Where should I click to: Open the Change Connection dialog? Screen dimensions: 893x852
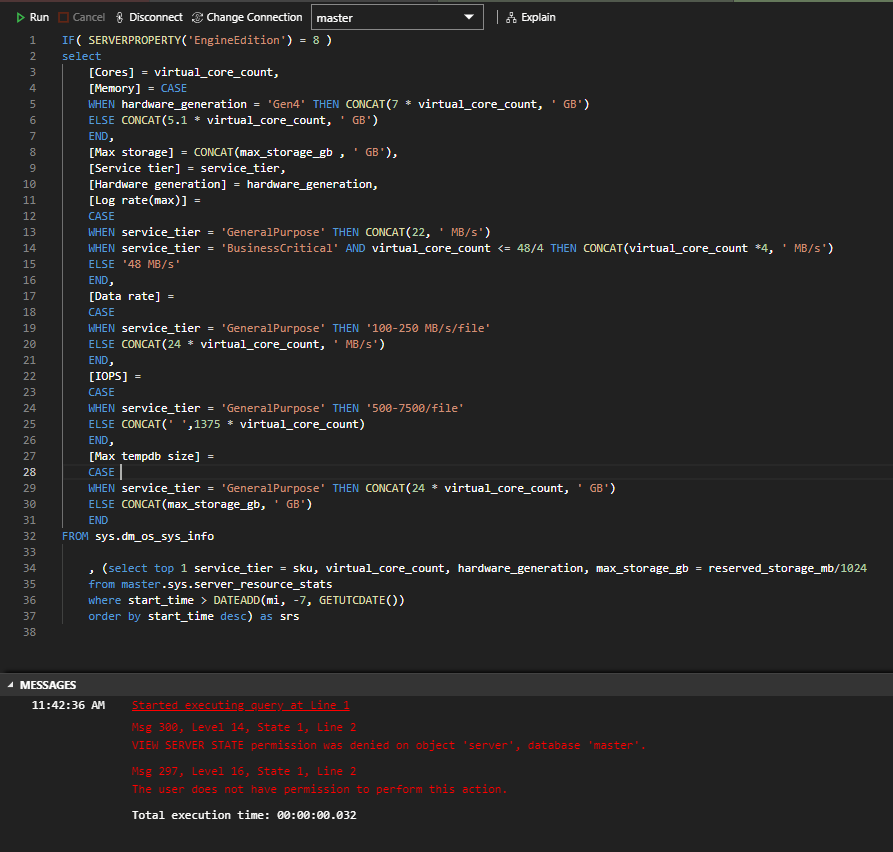pyautogui.click(x=246, y=16)
